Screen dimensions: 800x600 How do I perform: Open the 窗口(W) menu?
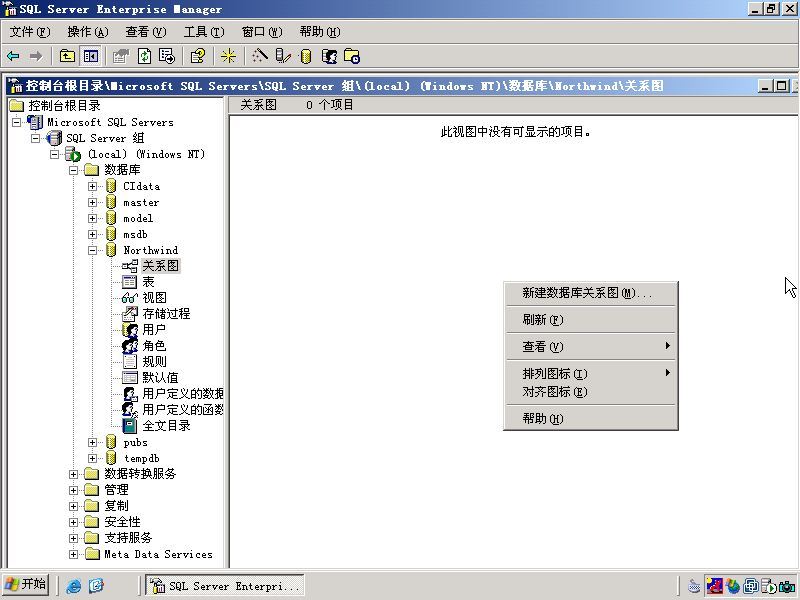point(262,32)
